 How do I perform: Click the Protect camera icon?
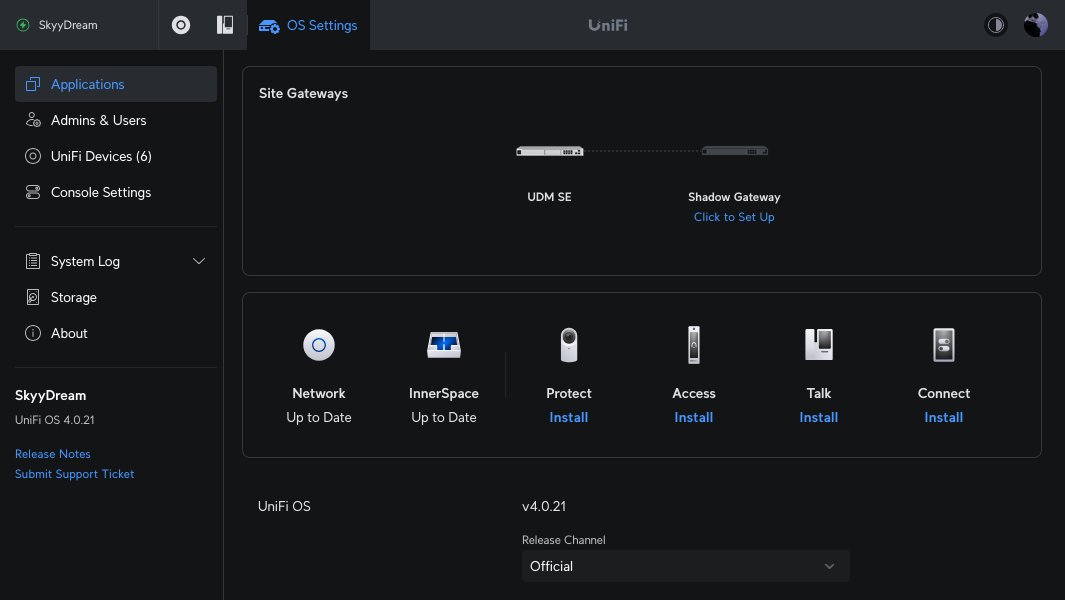[x=569, y=345]
